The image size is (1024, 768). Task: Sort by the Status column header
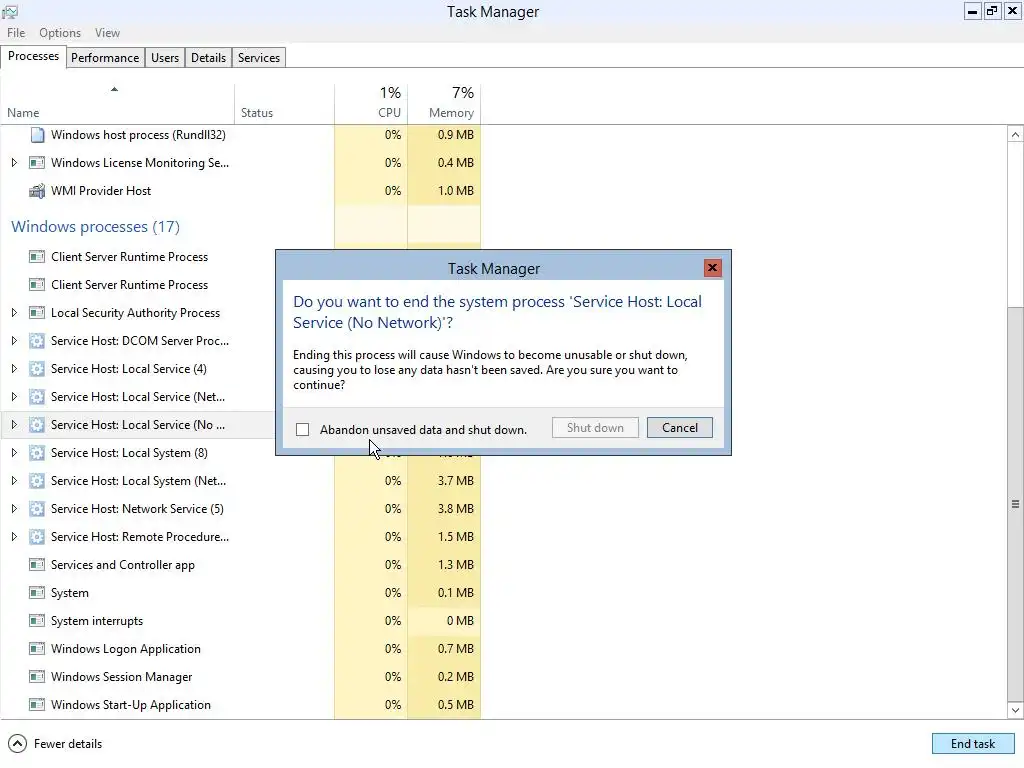[x=284, y=103]
